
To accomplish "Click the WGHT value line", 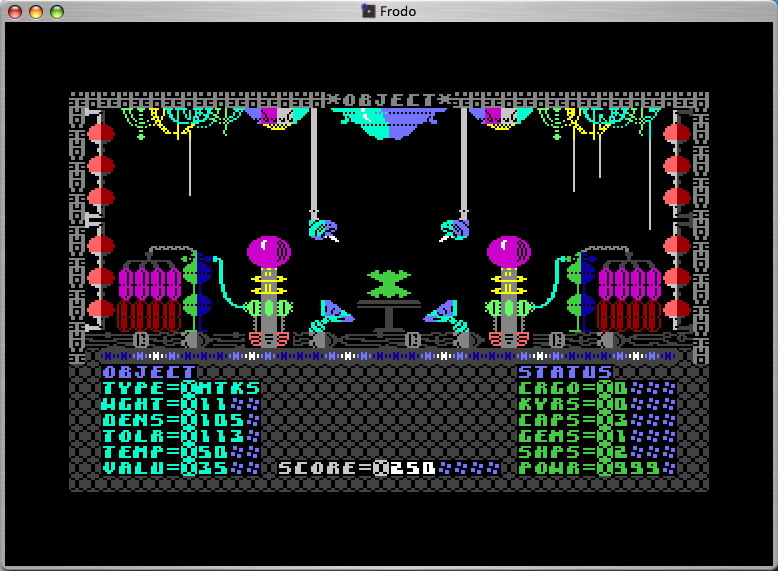I will click(x=181, y=404).
